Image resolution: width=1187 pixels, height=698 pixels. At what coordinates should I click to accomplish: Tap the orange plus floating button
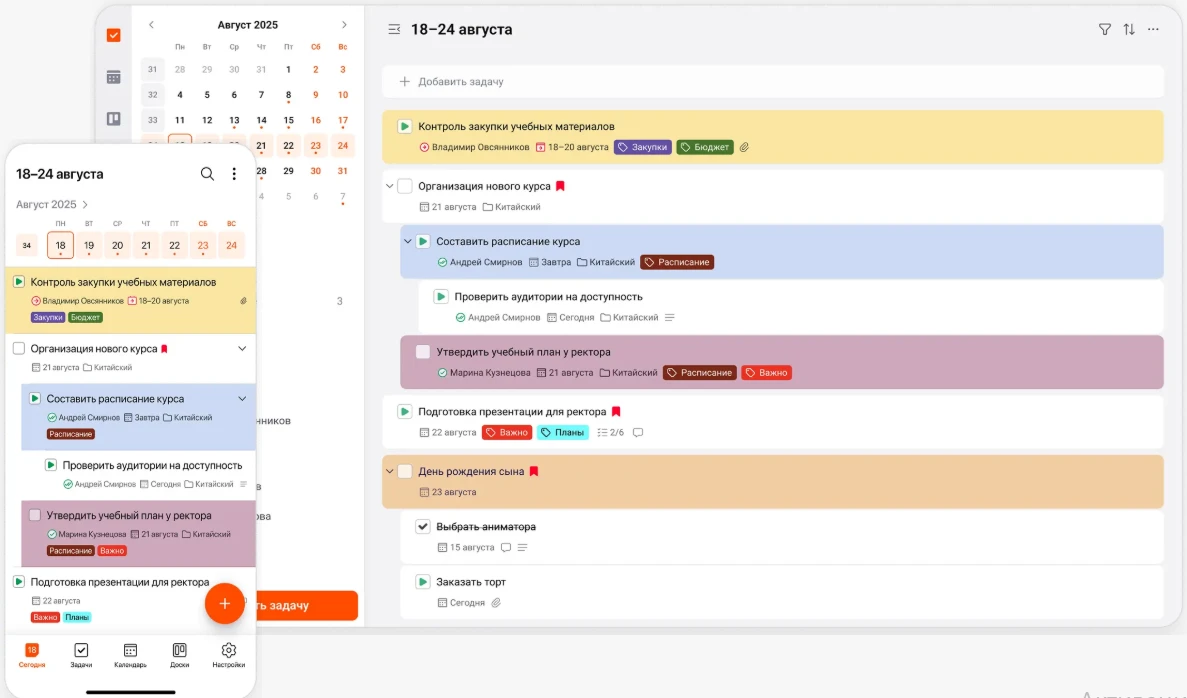(x=225, y=603)
